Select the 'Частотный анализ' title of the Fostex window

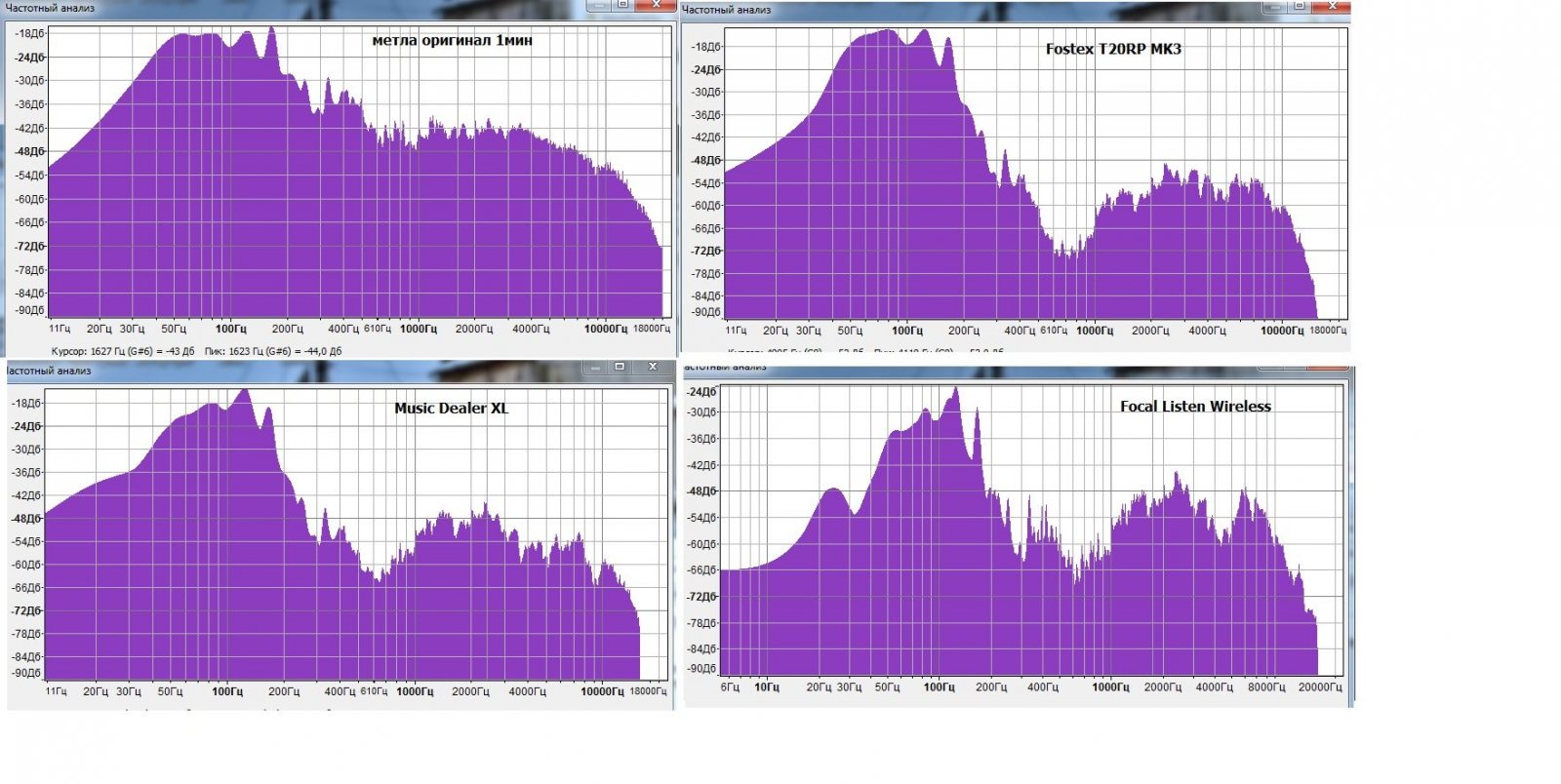(727, 10)
